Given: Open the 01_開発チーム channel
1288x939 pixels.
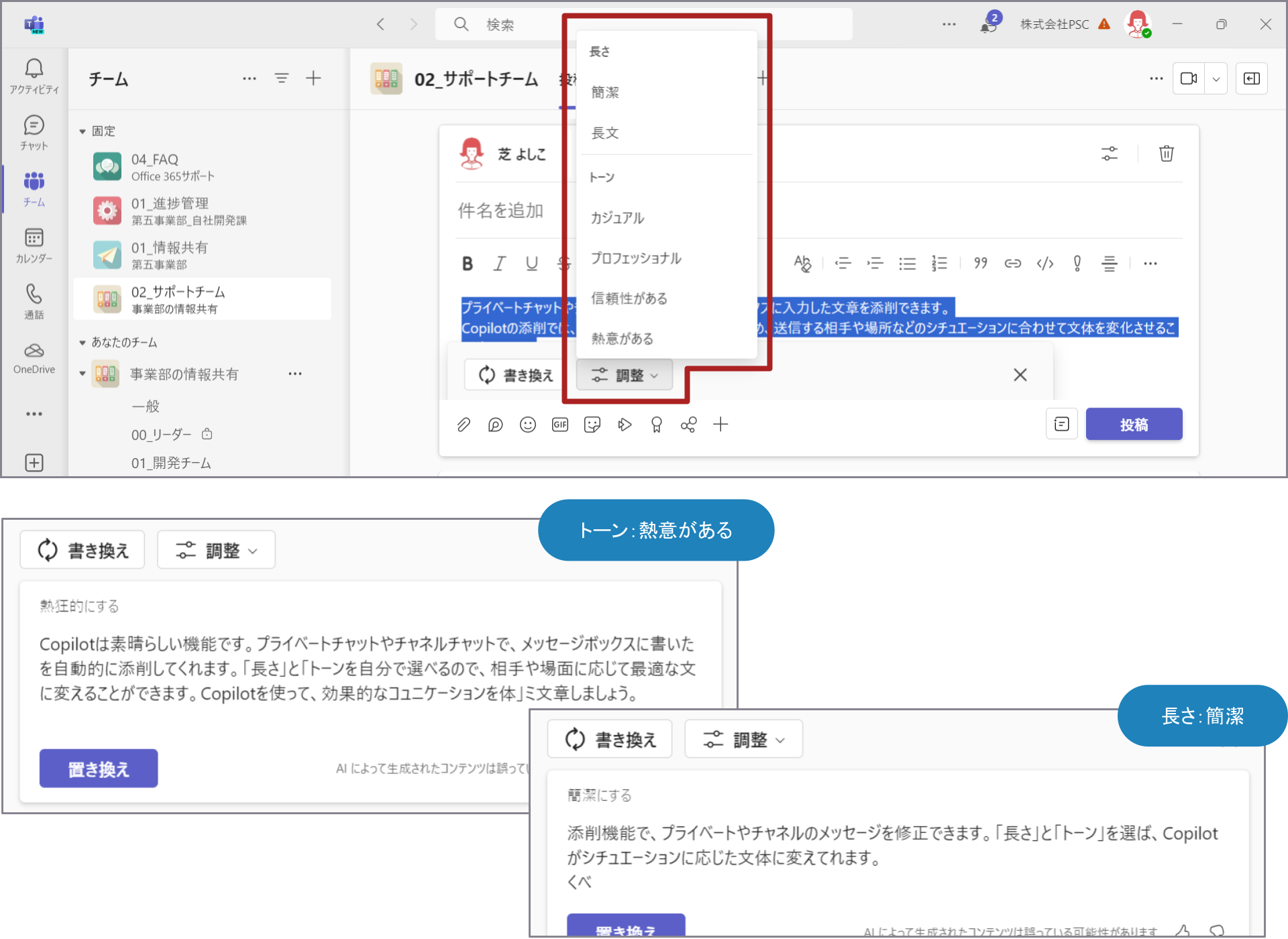Looking at the screenshot, I should [171, 463].
